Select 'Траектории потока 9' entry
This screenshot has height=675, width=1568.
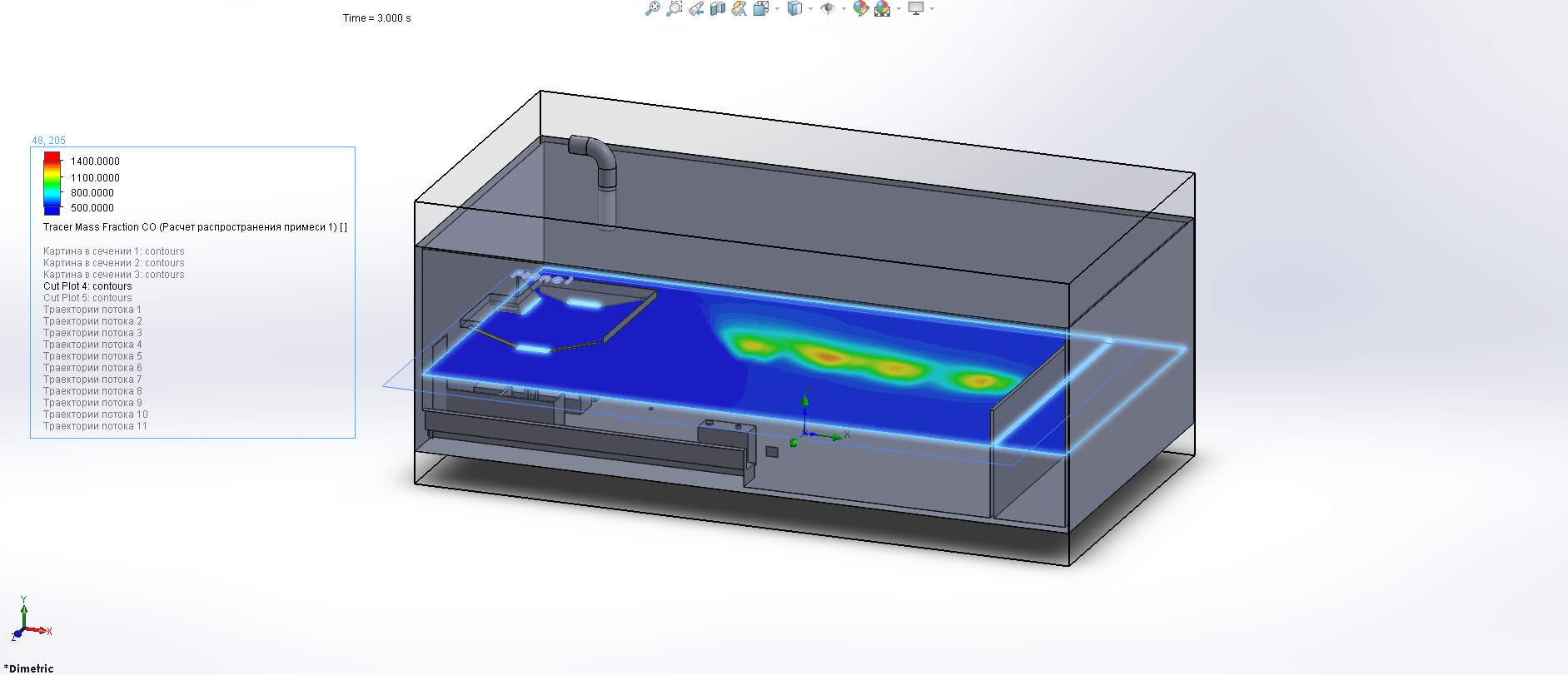click(x=92, y=403)
